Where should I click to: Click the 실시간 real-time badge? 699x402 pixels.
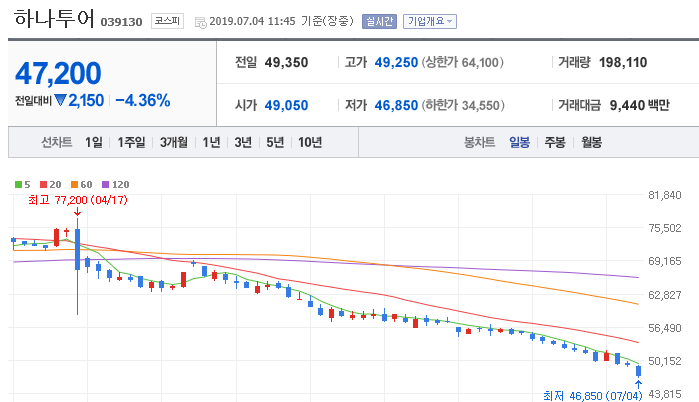tap(379, 21)
